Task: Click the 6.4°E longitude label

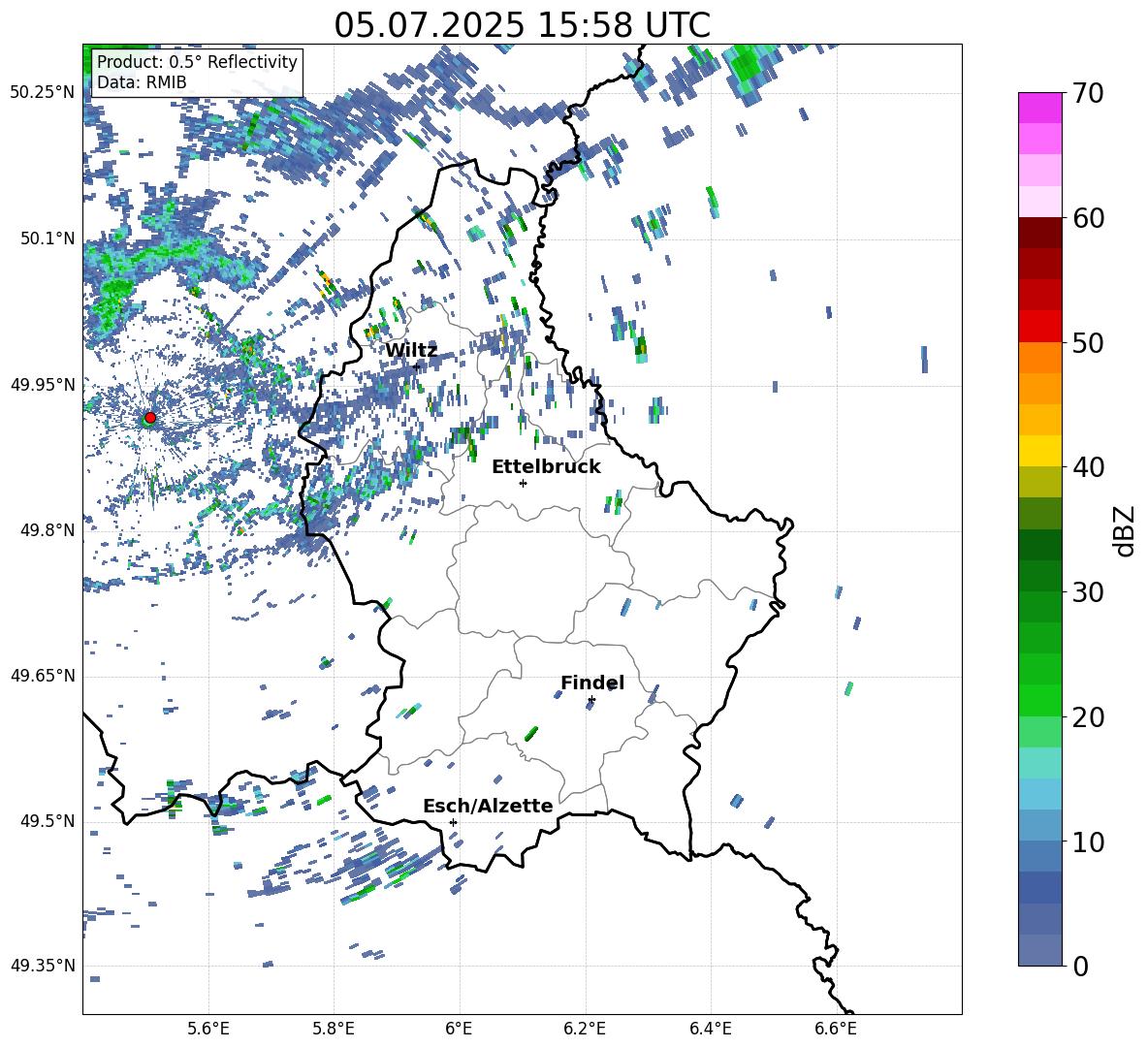Action: point(710,1029)
